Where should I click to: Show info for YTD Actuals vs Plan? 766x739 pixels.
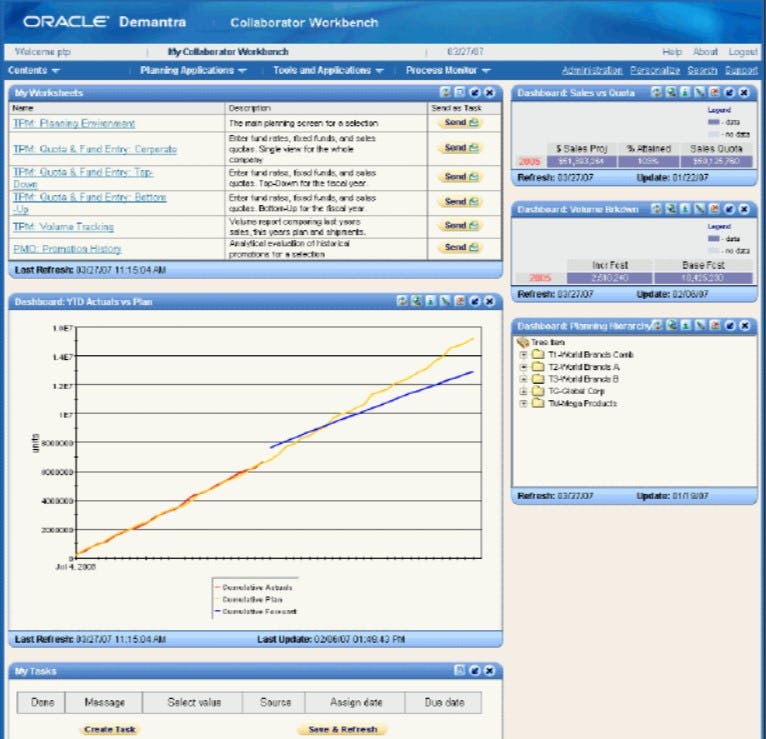[430, 301]
